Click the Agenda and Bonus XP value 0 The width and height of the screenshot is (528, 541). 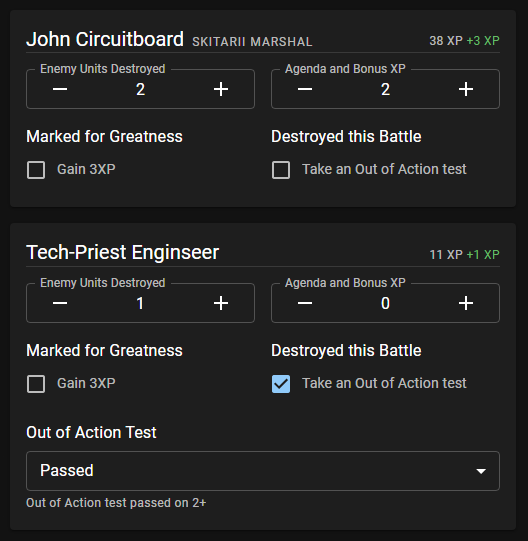coord(385,304)
